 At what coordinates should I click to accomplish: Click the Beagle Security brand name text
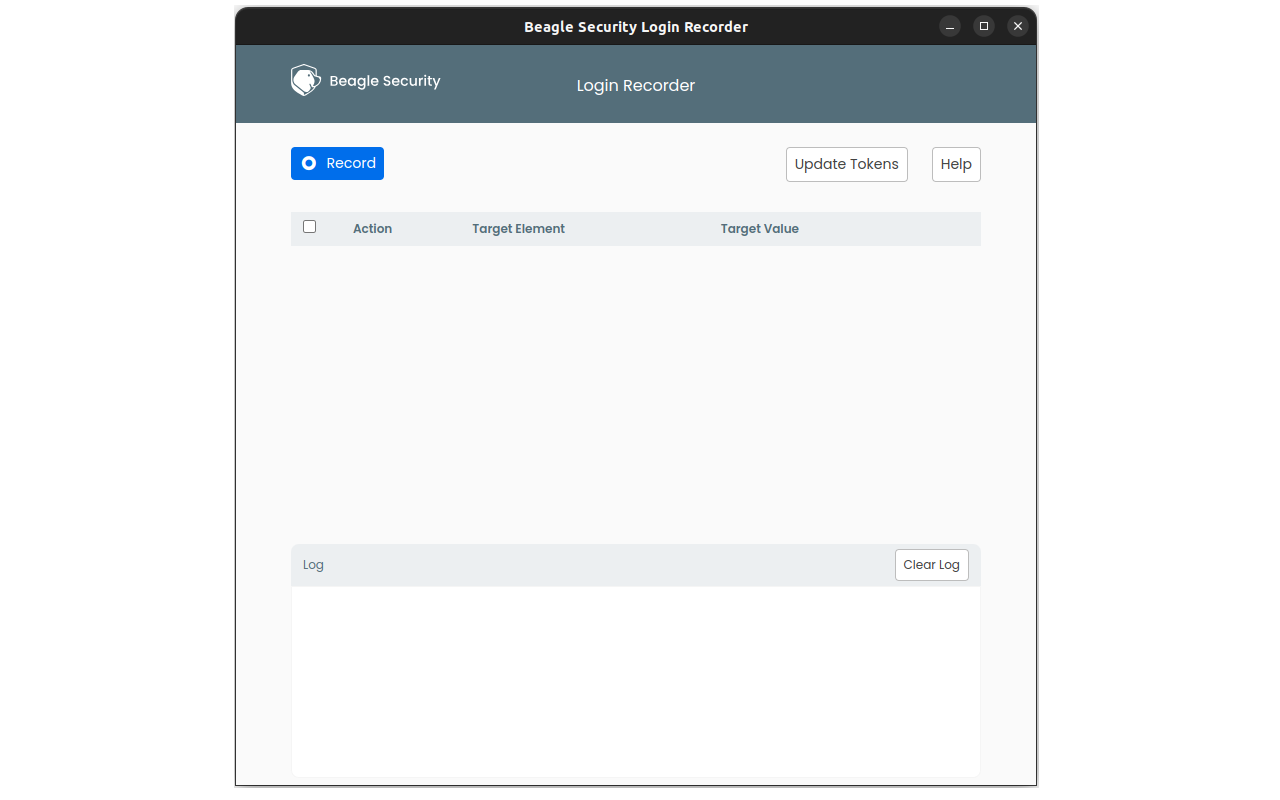[x=384, y=81]
